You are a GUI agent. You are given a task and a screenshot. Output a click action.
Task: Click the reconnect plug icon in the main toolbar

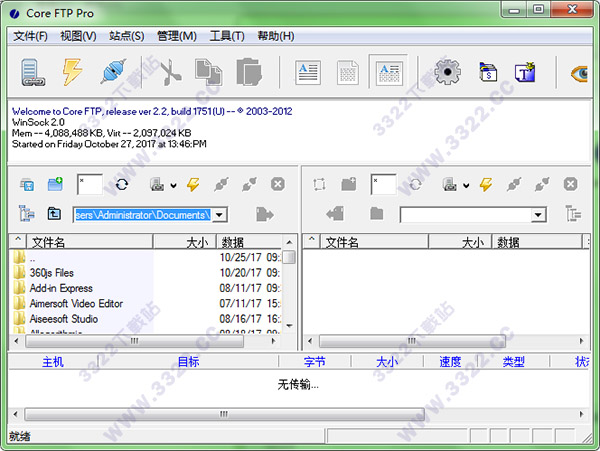113,72
